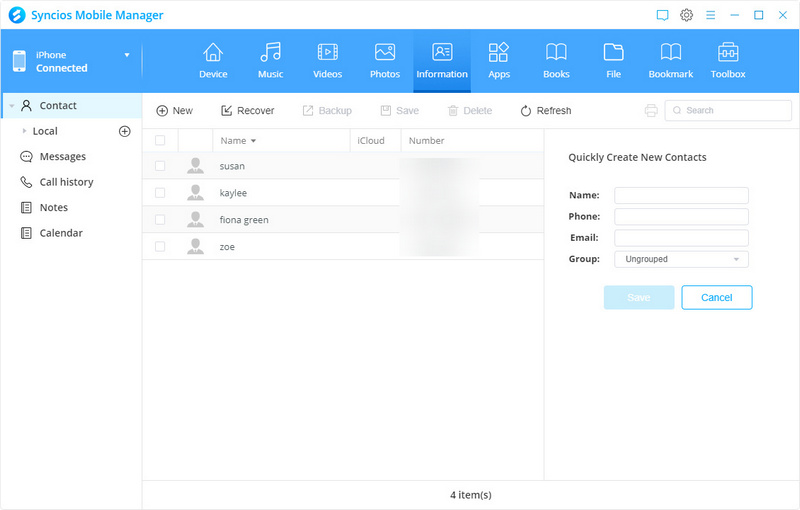Image resolution: width=800 pixels, height=510 pixels.
Task: Open the Apps tab
Action: [x=499, y=61]
